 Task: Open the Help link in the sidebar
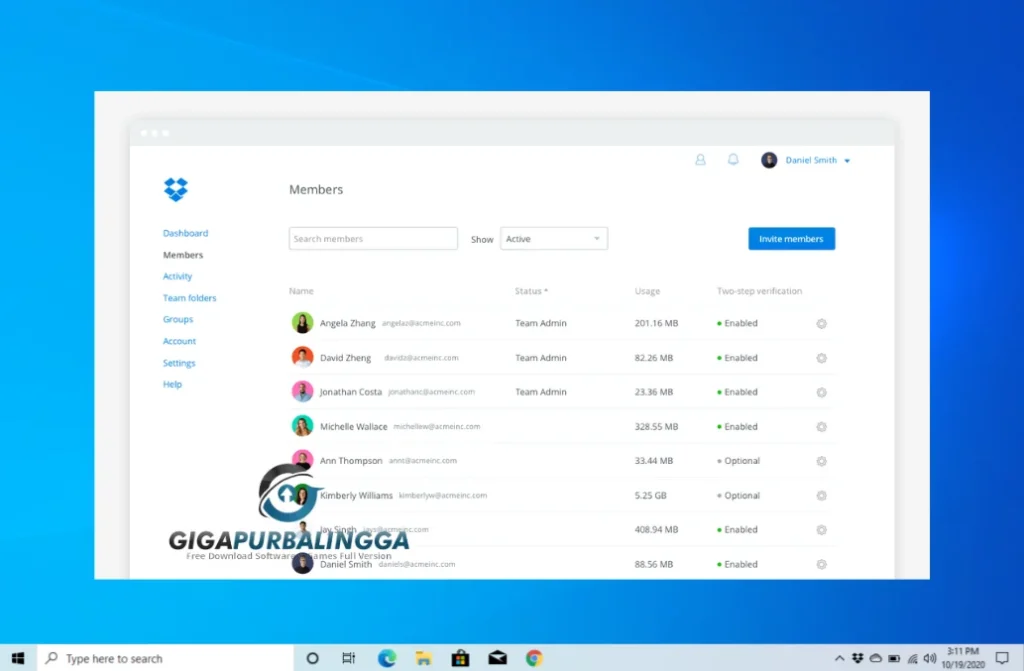pos(171,384)
